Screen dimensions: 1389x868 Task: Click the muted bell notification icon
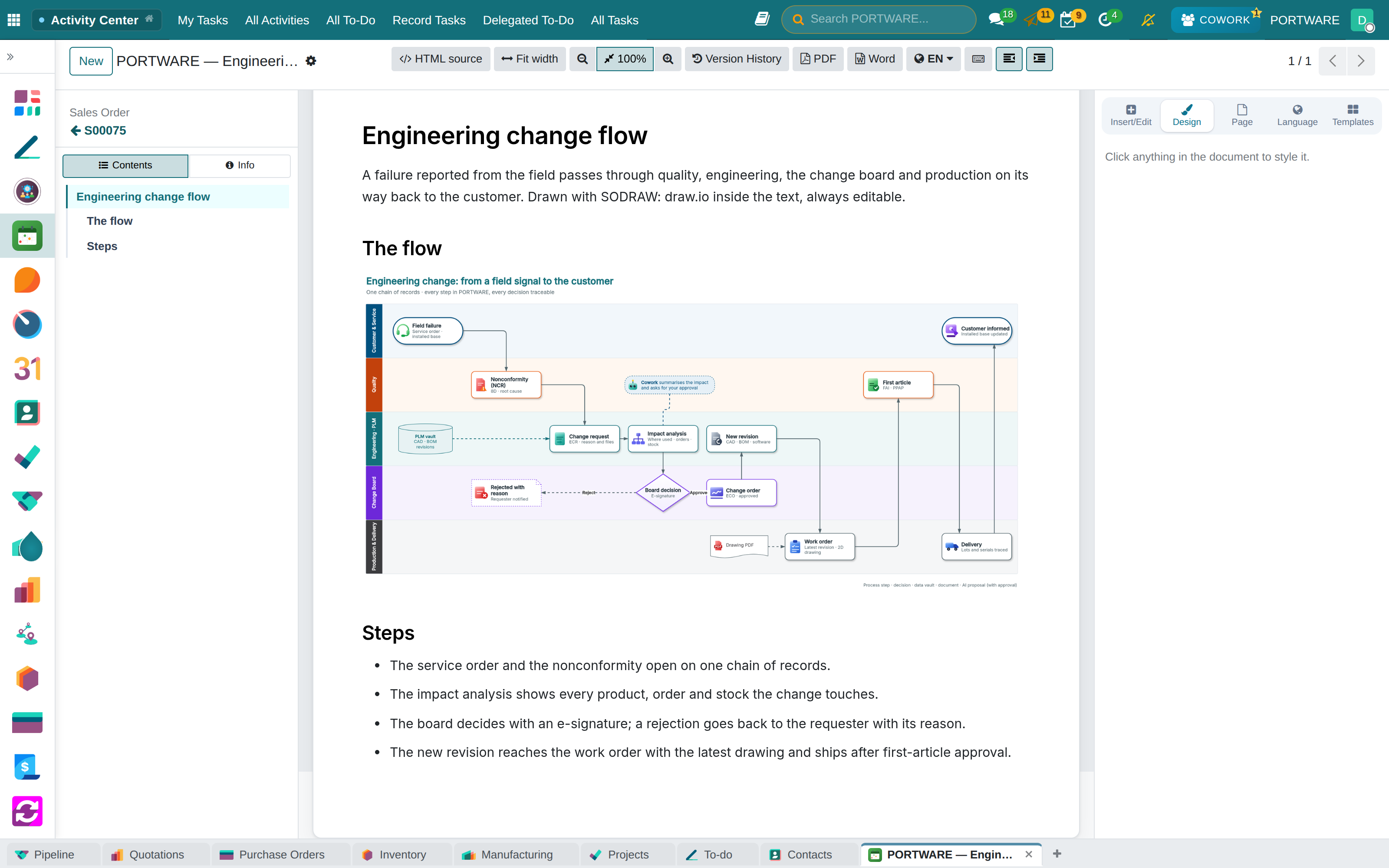pyautogui.click(x=1147, y=20)
